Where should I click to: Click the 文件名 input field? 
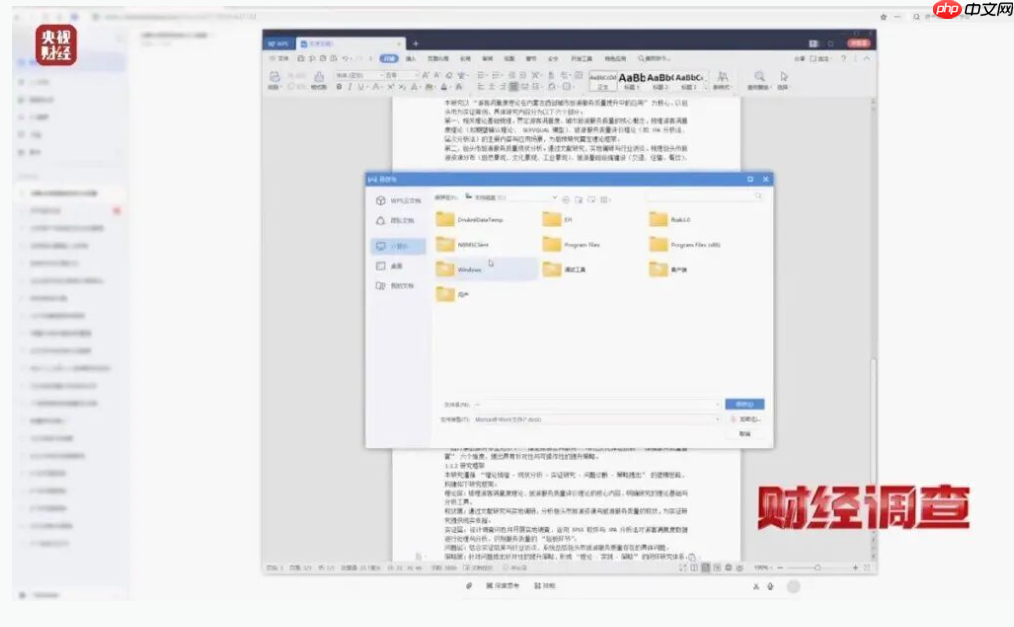(588, 402)
